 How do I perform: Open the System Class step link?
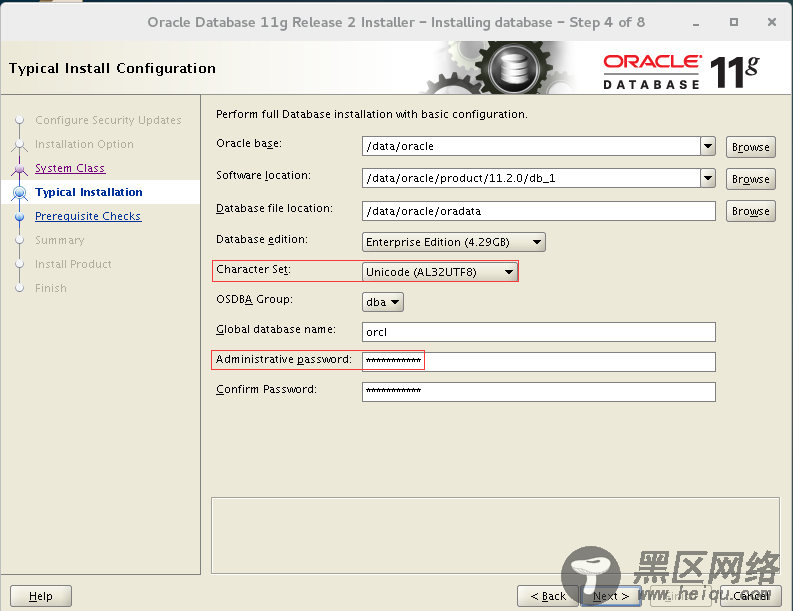[x=70, y=168]
